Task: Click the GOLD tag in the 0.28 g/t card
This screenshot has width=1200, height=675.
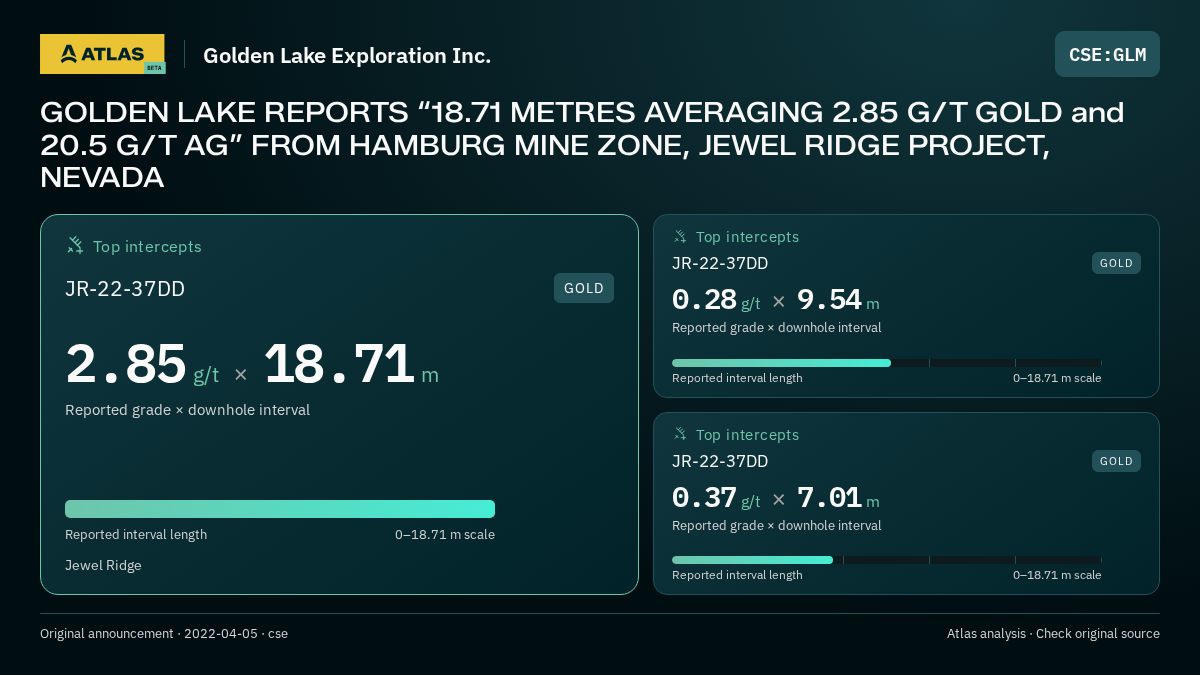Action: pos(1116,263)
